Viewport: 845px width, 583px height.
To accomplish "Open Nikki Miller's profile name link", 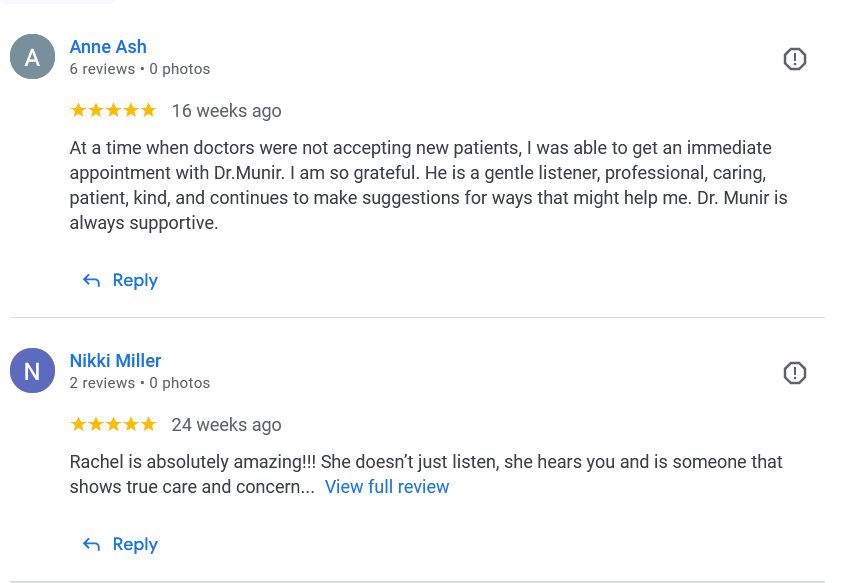I will click(x=115, y=361).
